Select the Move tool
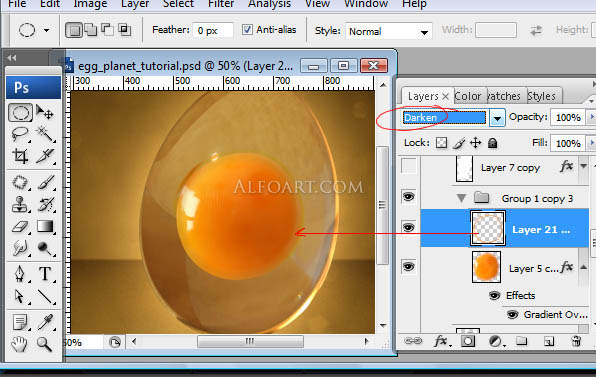This screenshot has width=596, height=377. (x=45, y=112)
